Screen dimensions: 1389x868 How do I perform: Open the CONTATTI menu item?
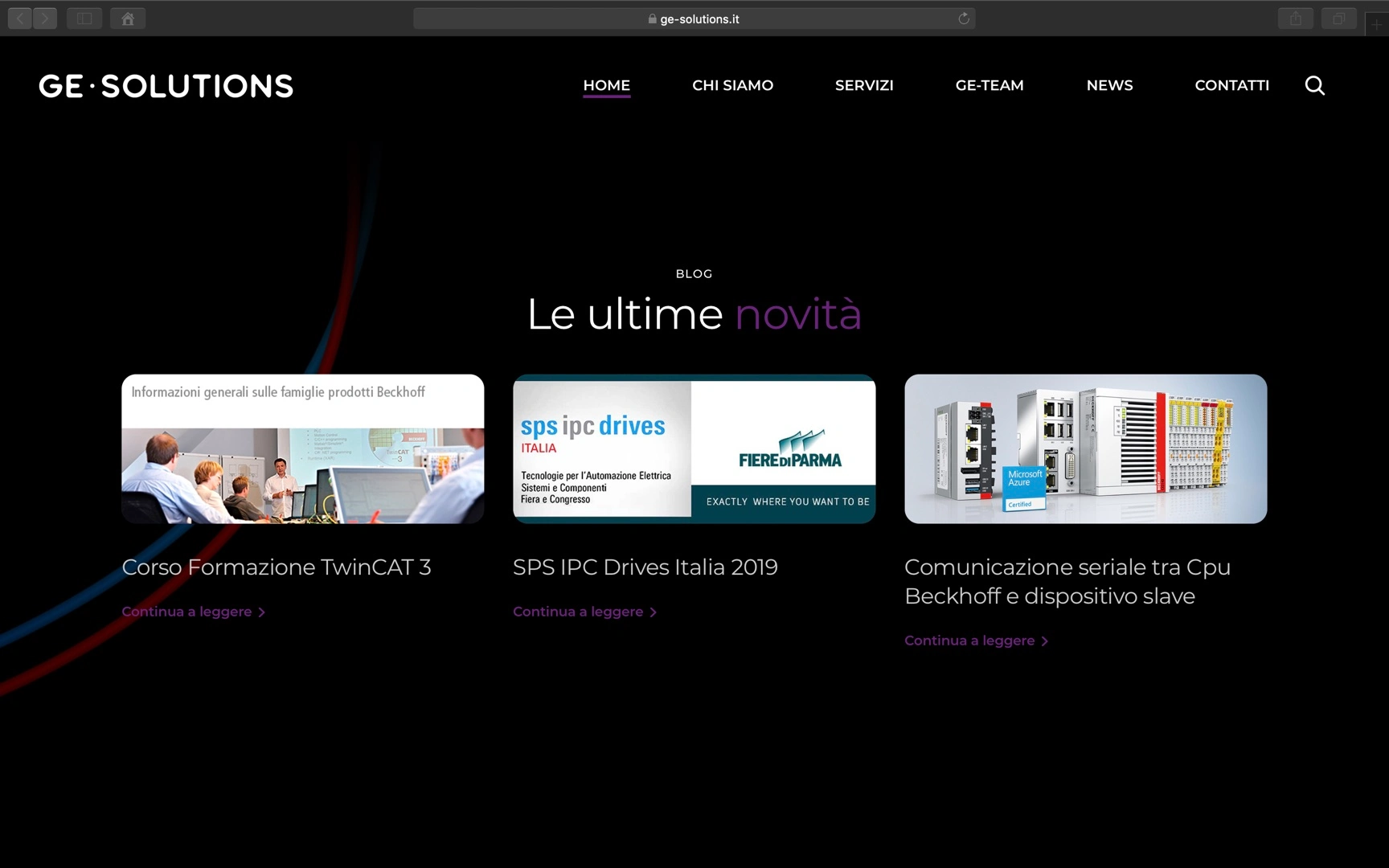pos(1232,85)
